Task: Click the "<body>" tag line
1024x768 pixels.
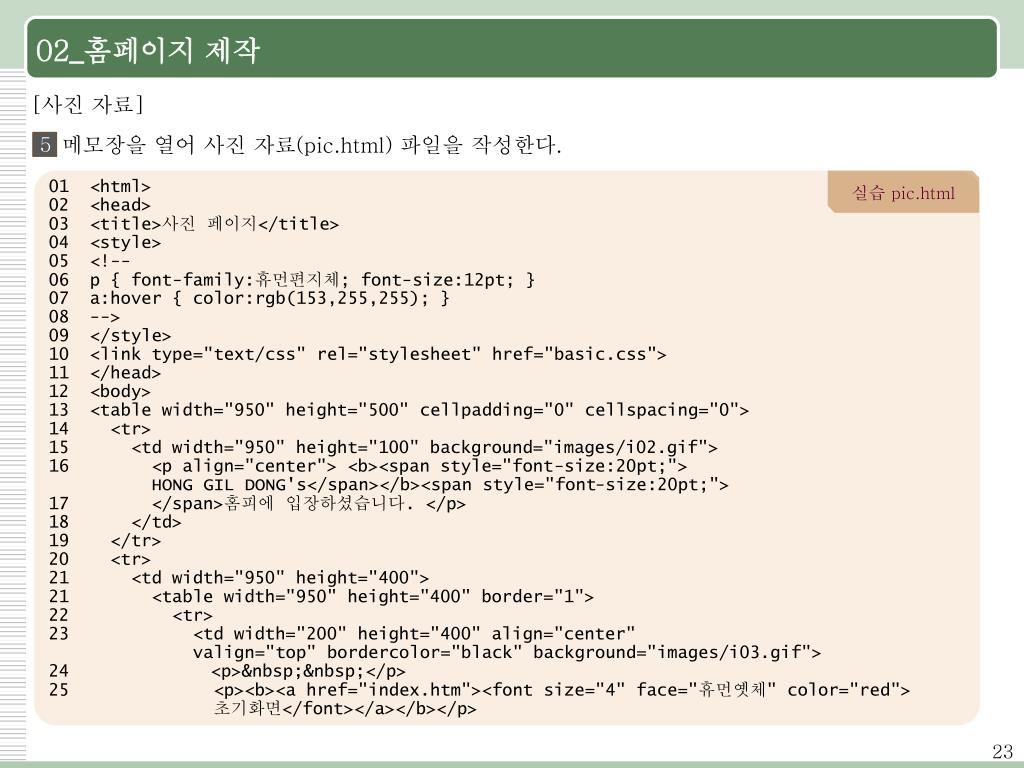Action: coord(120,391)
